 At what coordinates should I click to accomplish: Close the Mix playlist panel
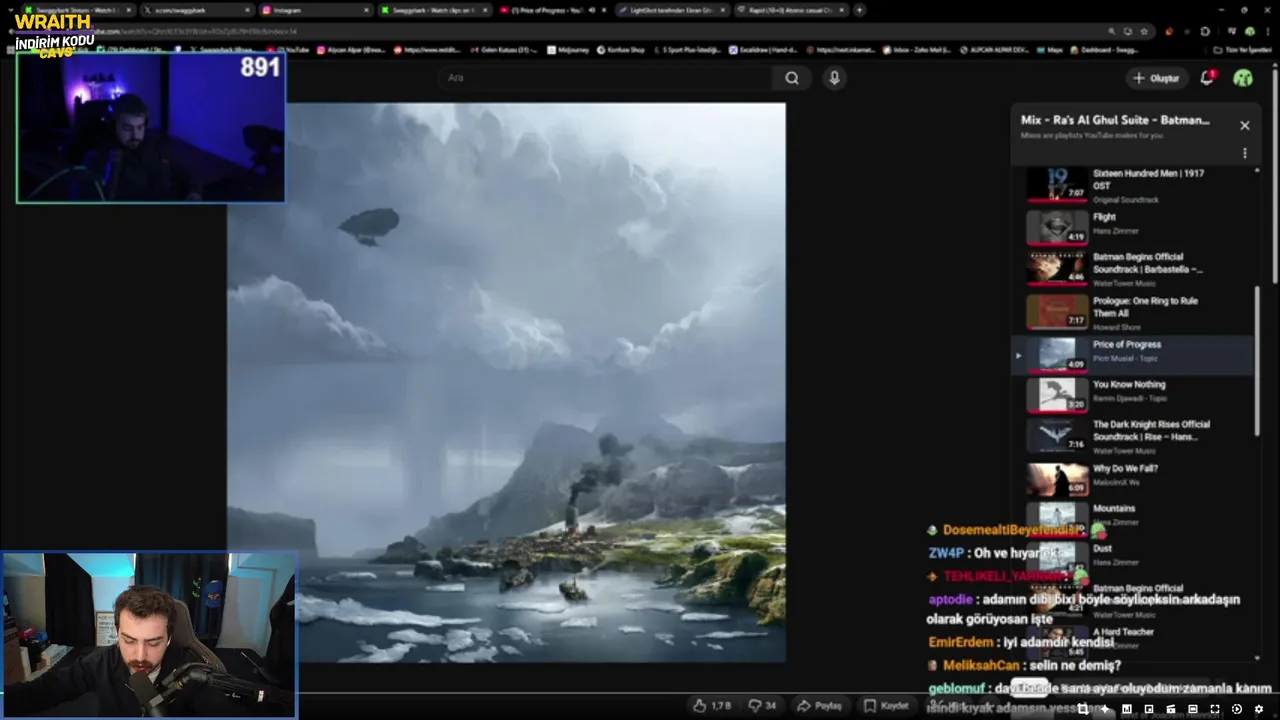[1244, 125]
